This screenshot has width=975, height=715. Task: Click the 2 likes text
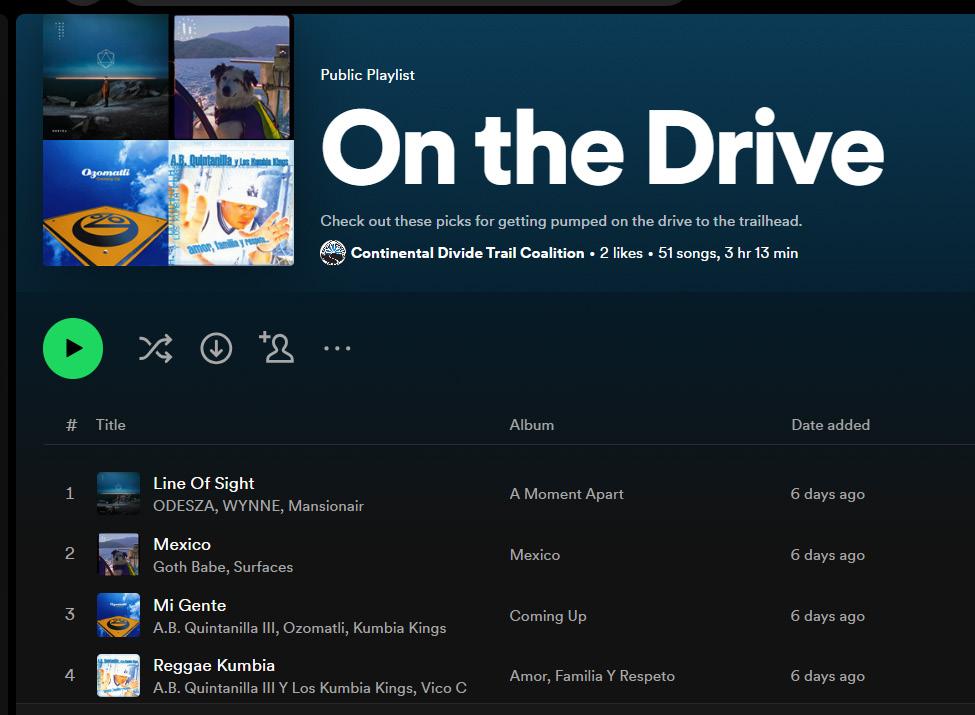pos(621,253)
